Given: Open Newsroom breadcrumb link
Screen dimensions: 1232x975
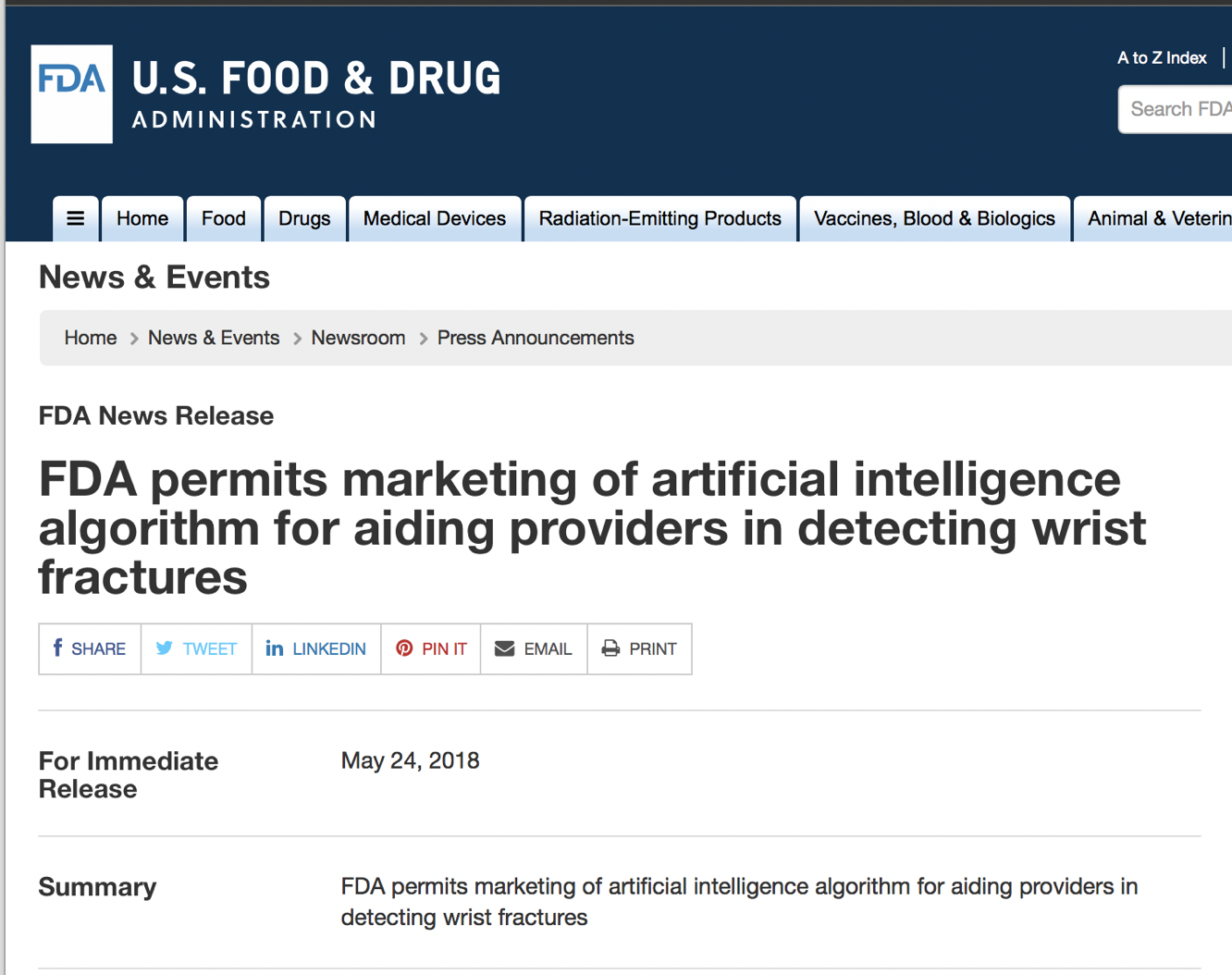Looking at the screenshot, I should (x=358, y=338).
